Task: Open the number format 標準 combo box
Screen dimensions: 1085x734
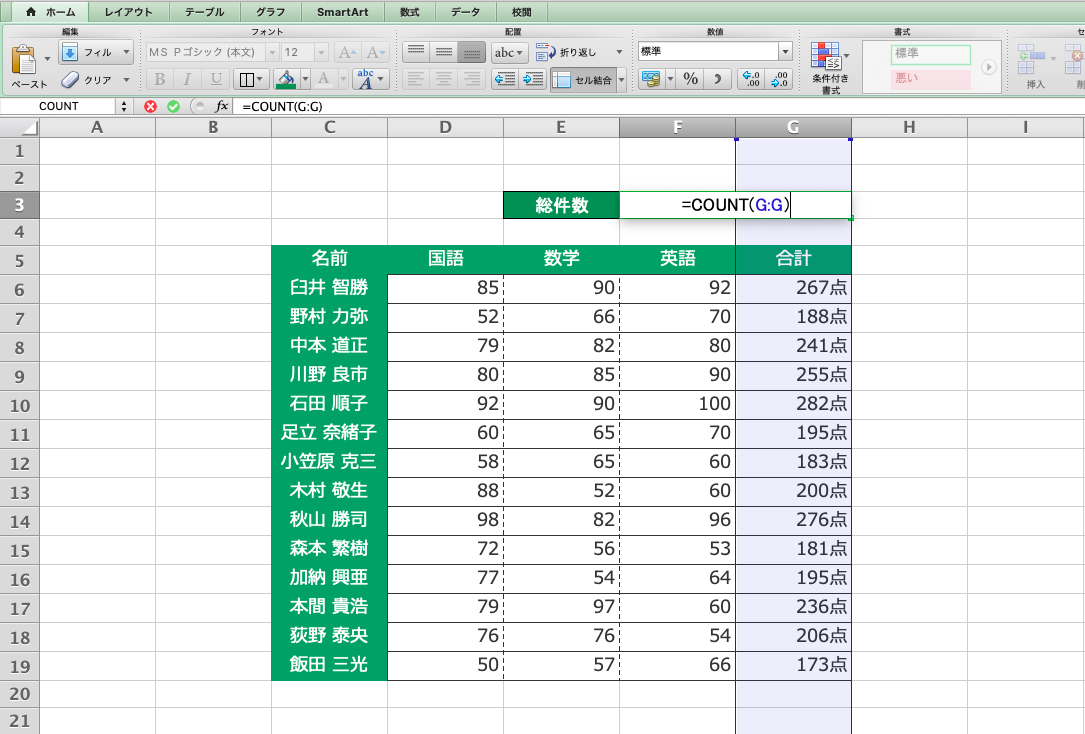Action: click(715, 51)
